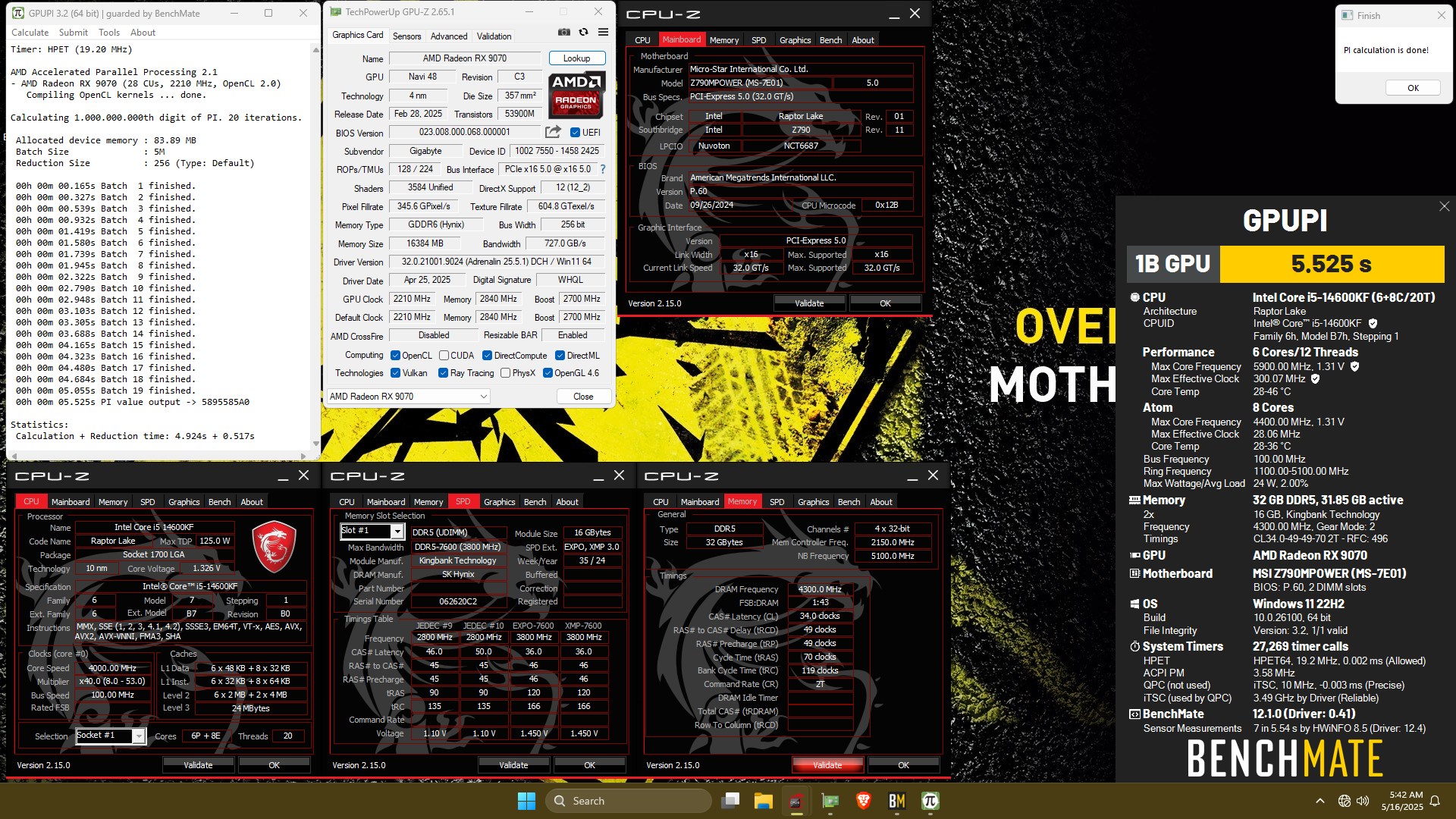Click the Brave browser taskbar icon
This screenshot has width=1456, height=819.
(863, 801)
